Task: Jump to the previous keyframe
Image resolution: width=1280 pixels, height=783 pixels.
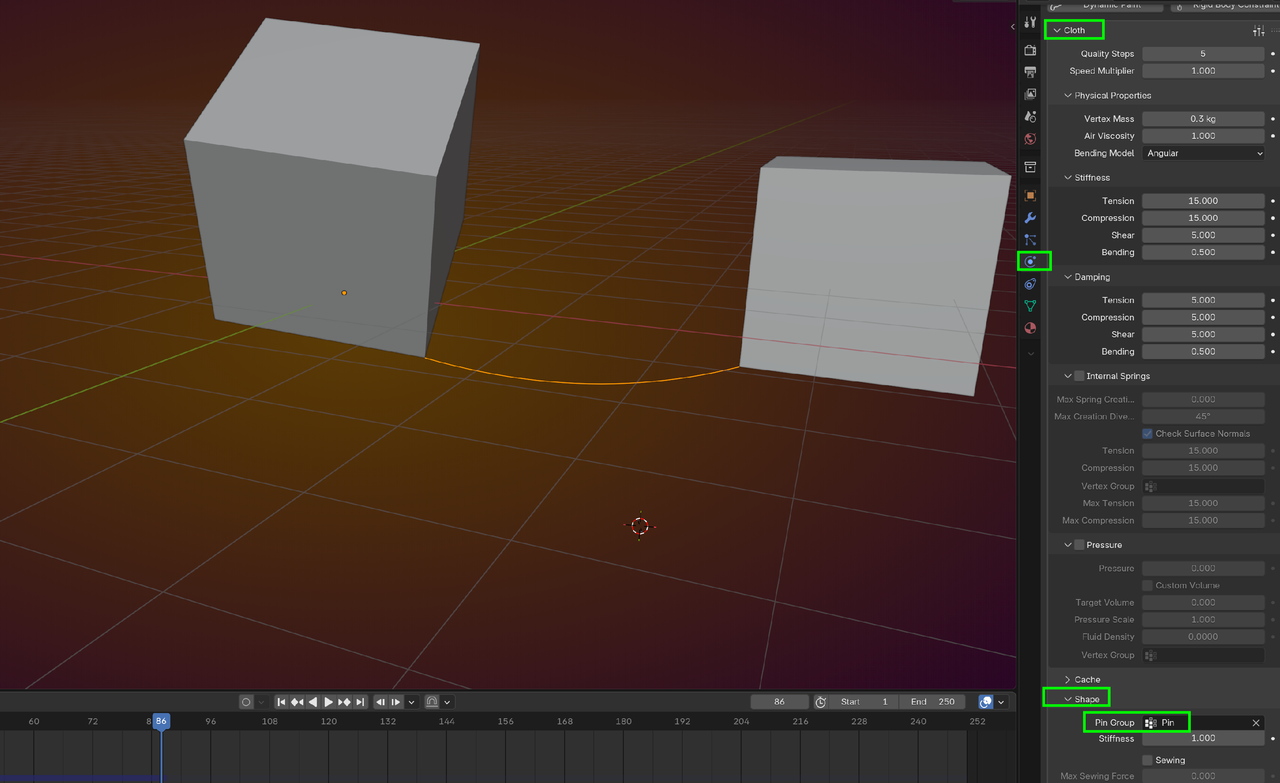Action: pyautogui.click(x=297, y=702)
